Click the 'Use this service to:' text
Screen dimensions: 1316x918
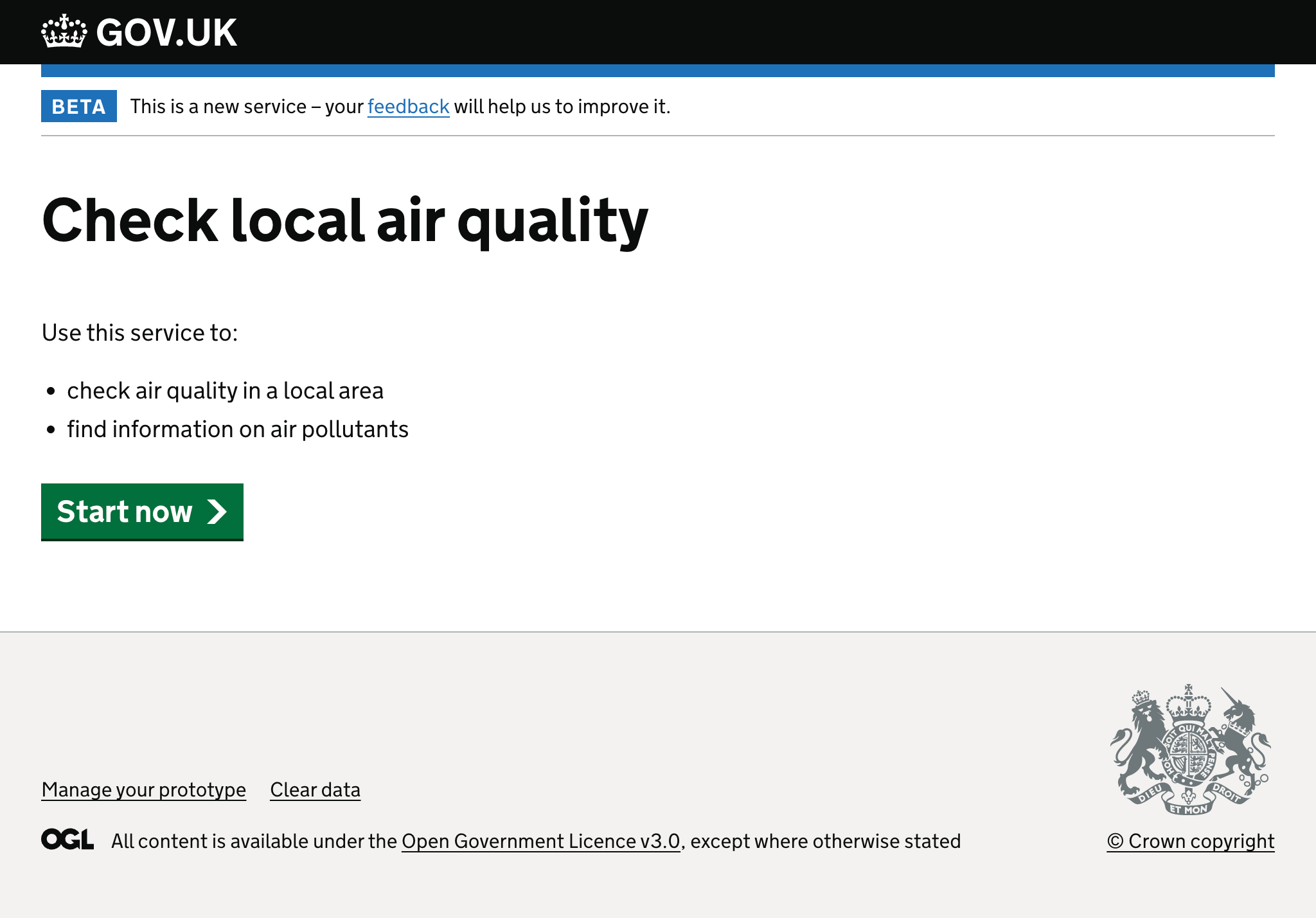click(x=140, y=333)
